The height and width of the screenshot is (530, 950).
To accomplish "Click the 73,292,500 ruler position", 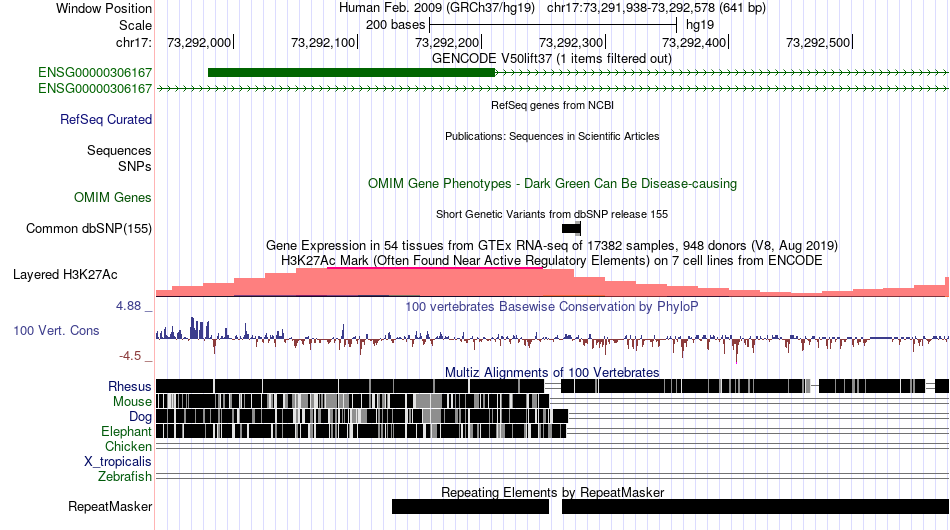I will click(x=819, y=42).
